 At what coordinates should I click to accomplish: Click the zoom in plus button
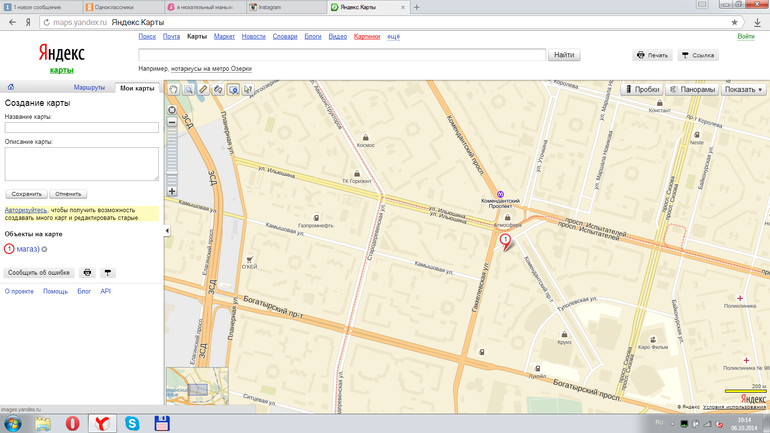click(x=172, y=191)
